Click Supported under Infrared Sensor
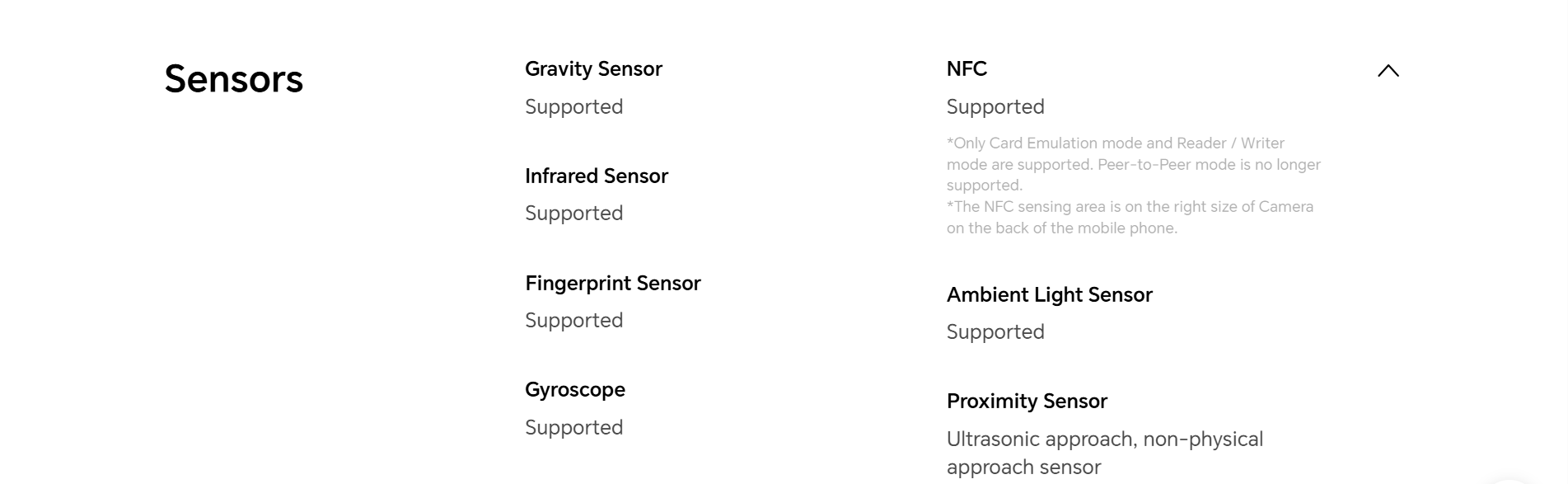The height and width of the screenshot is (484, 1568). [x=573, y=214]
